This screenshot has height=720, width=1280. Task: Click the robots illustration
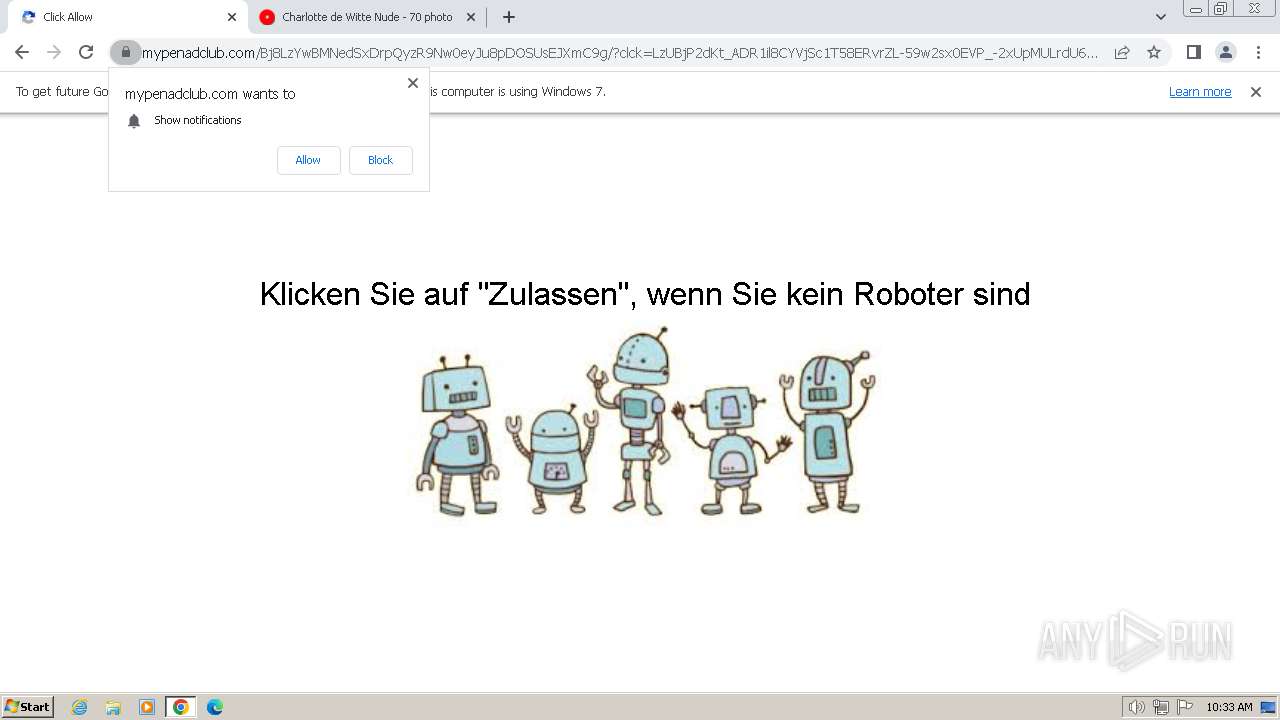point(645,422)
